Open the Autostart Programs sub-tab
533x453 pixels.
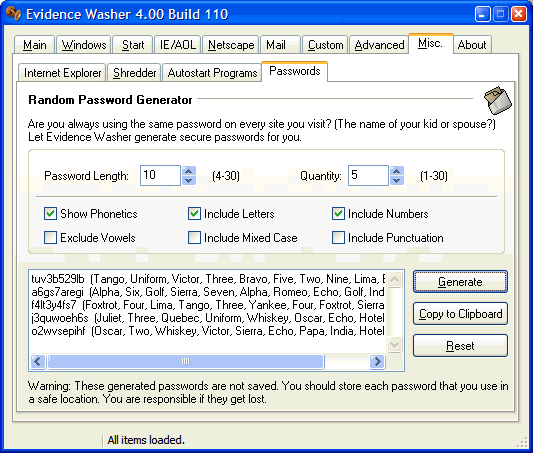212,73
